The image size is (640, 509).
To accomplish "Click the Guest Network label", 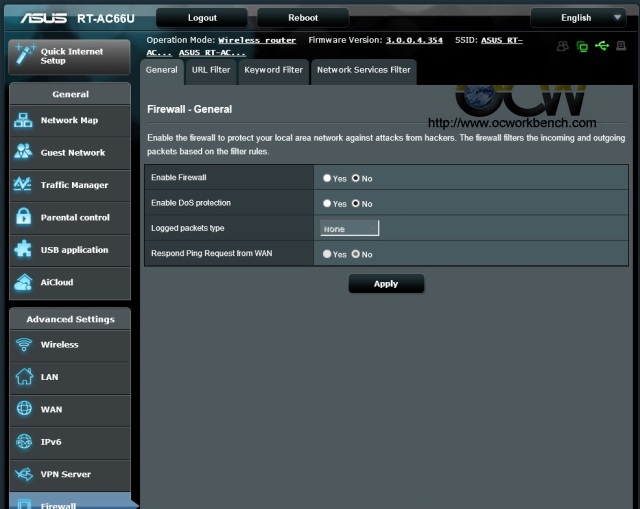I will [73, 153].
